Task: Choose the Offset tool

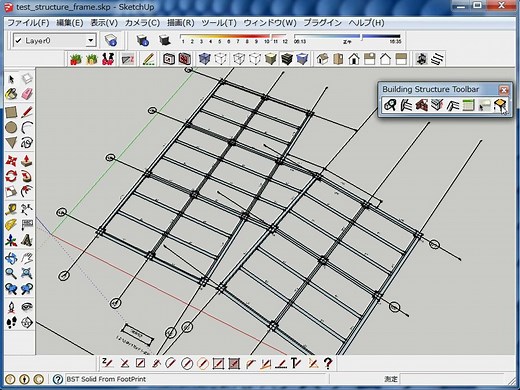Action: coord(27,191)
